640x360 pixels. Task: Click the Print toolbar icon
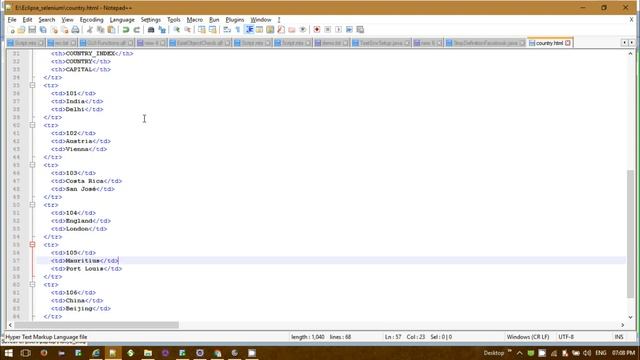pos(75,30)
